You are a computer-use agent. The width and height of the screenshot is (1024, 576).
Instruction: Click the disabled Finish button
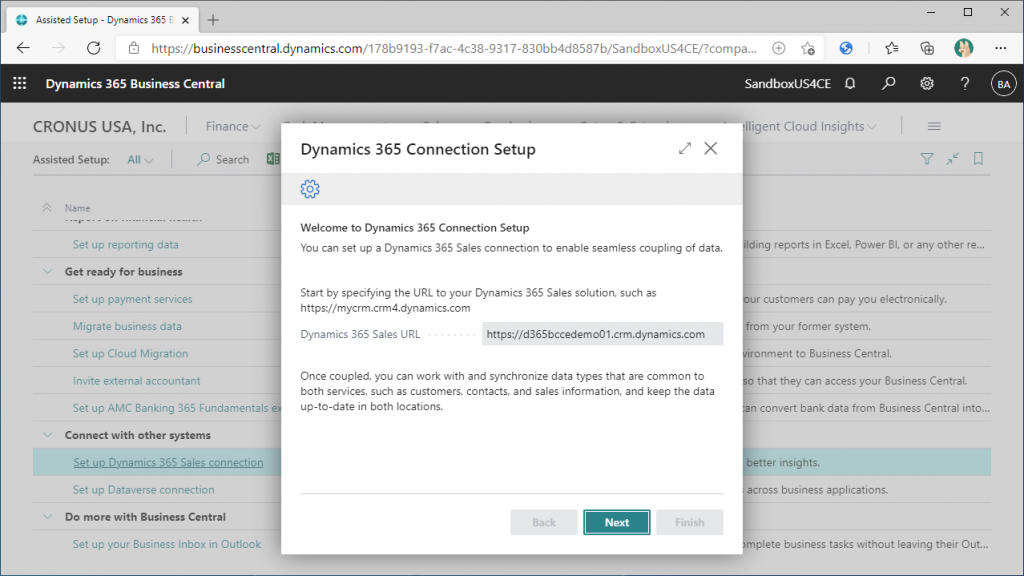tap(690, 522)
